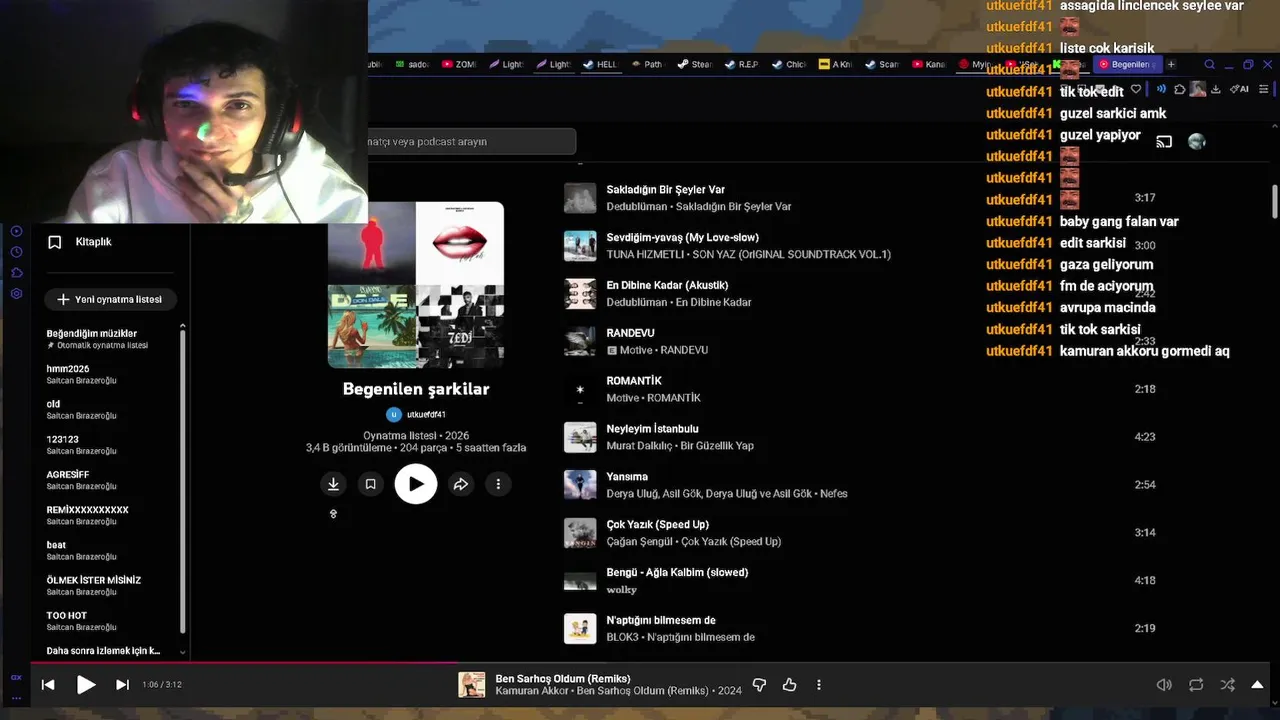Play the song Yansıma

[627, 477]
